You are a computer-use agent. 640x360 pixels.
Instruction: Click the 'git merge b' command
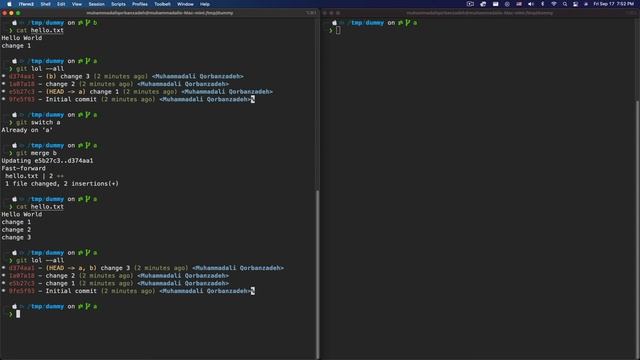click(36, 153)
